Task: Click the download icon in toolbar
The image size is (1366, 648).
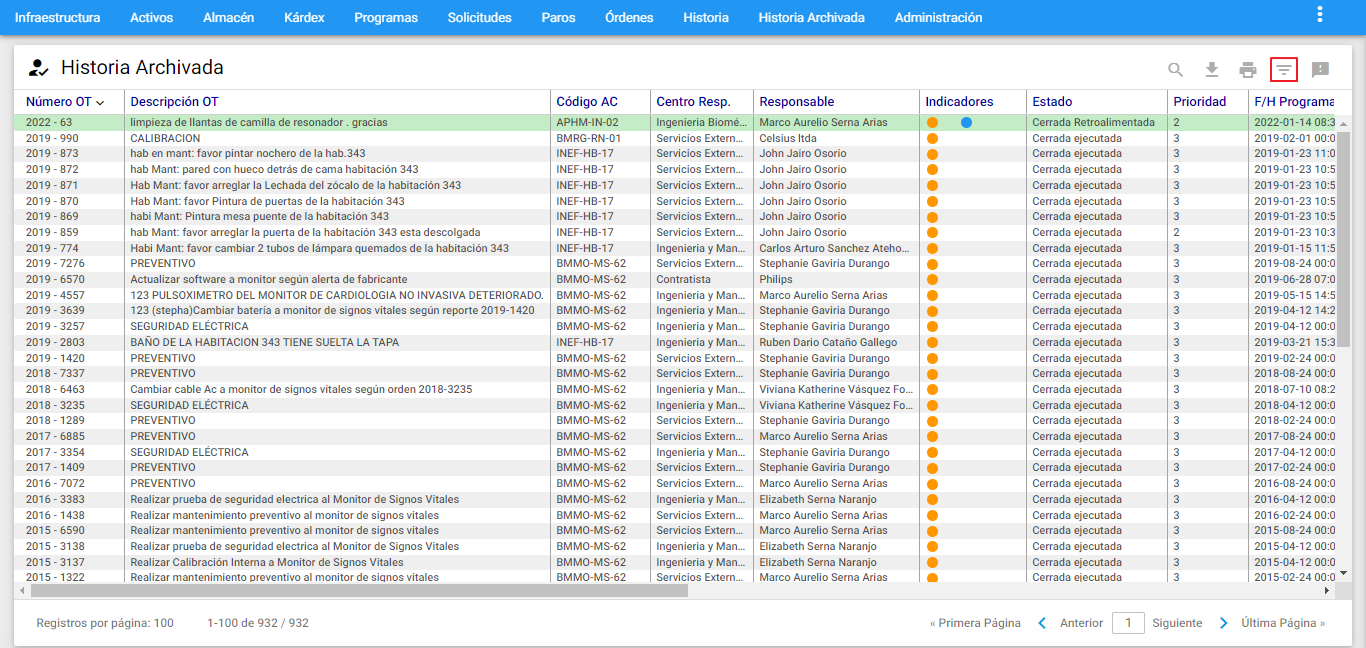Action: click(x=1212, y=69)
